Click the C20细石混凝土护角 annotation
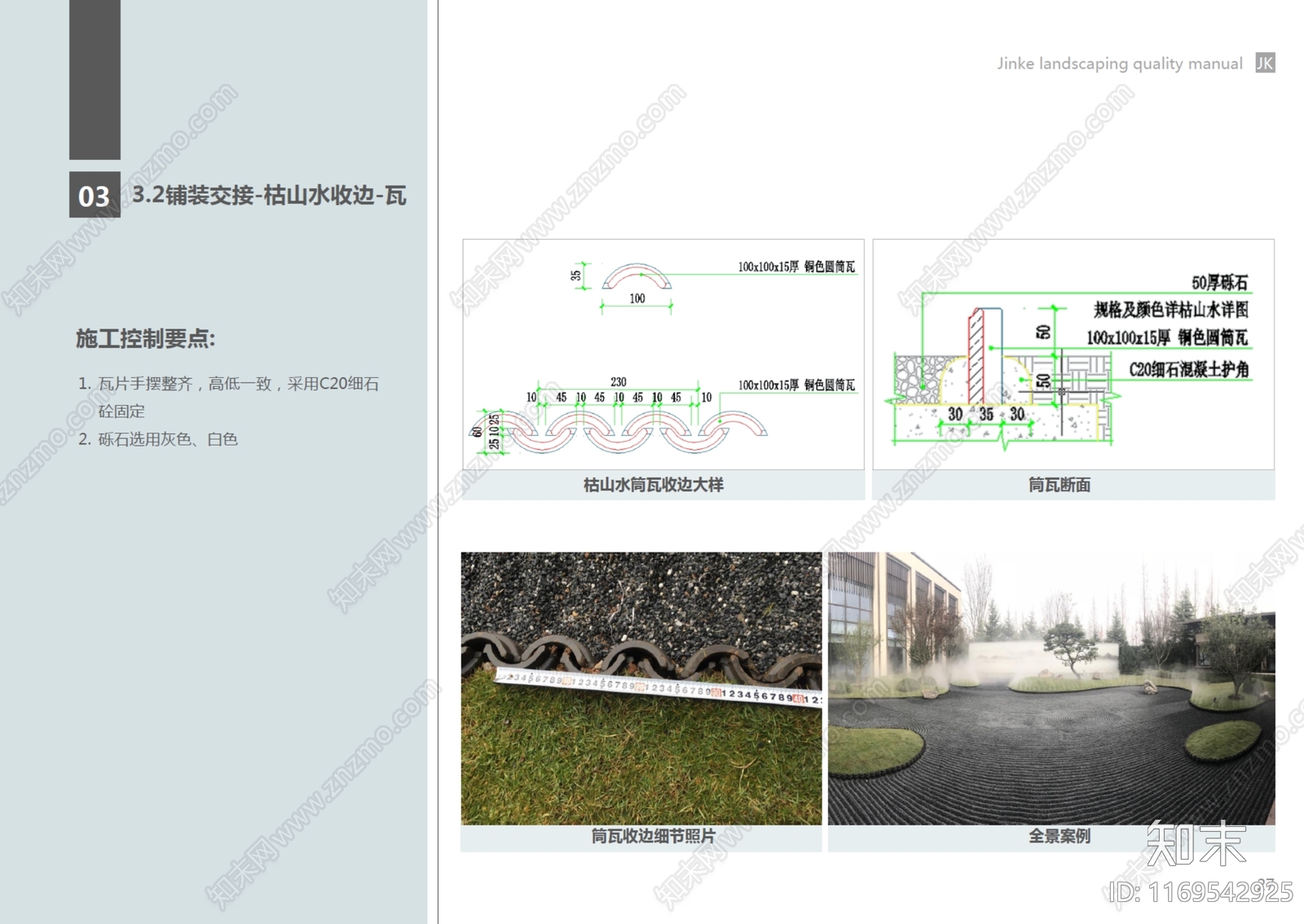This screenshot has height=924, width=1304. coord(1189,370)
